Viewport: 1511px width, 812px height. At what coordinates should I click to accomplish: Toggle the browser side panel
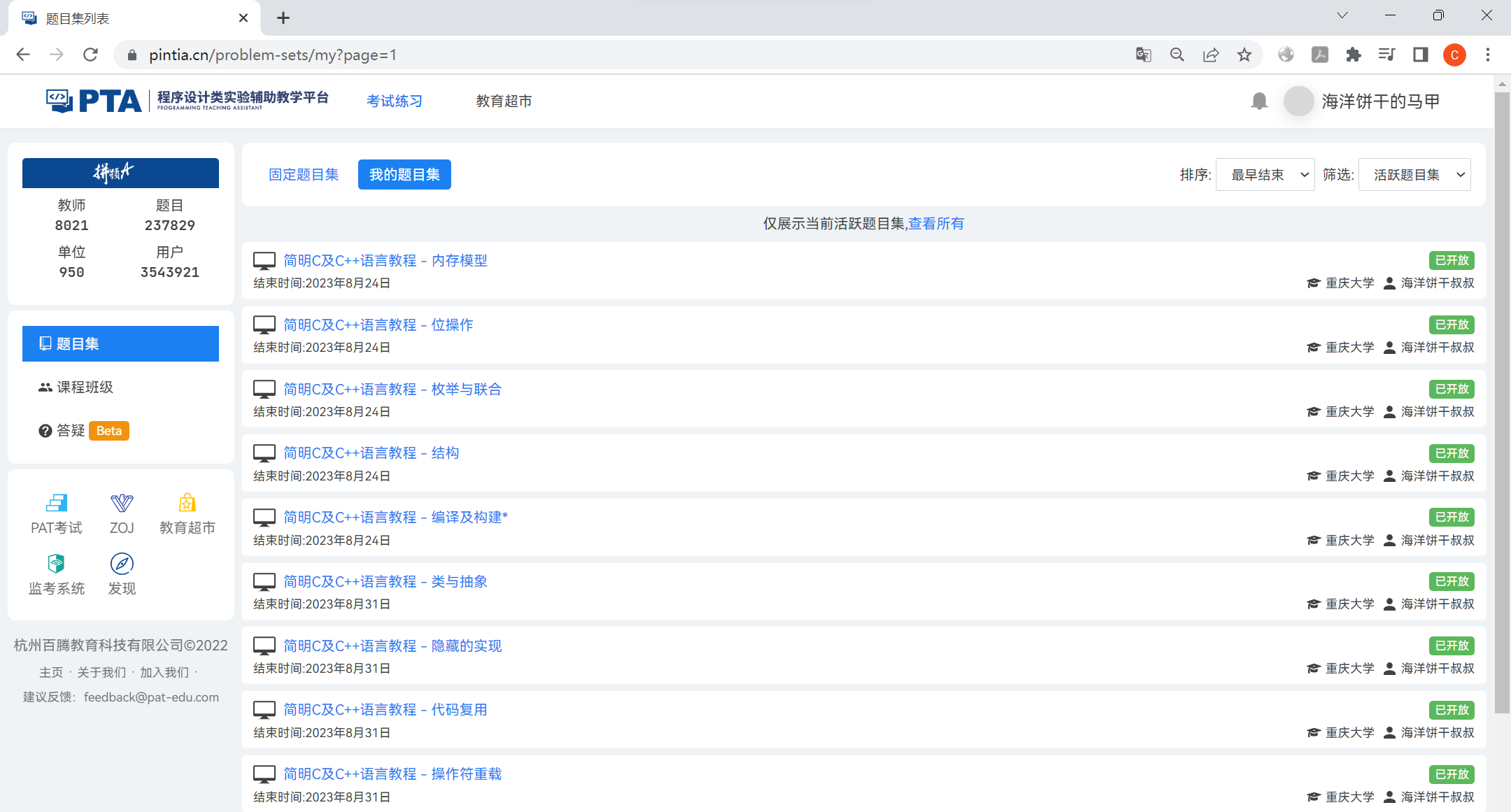pyautogui.click(x=1420, y=55)
